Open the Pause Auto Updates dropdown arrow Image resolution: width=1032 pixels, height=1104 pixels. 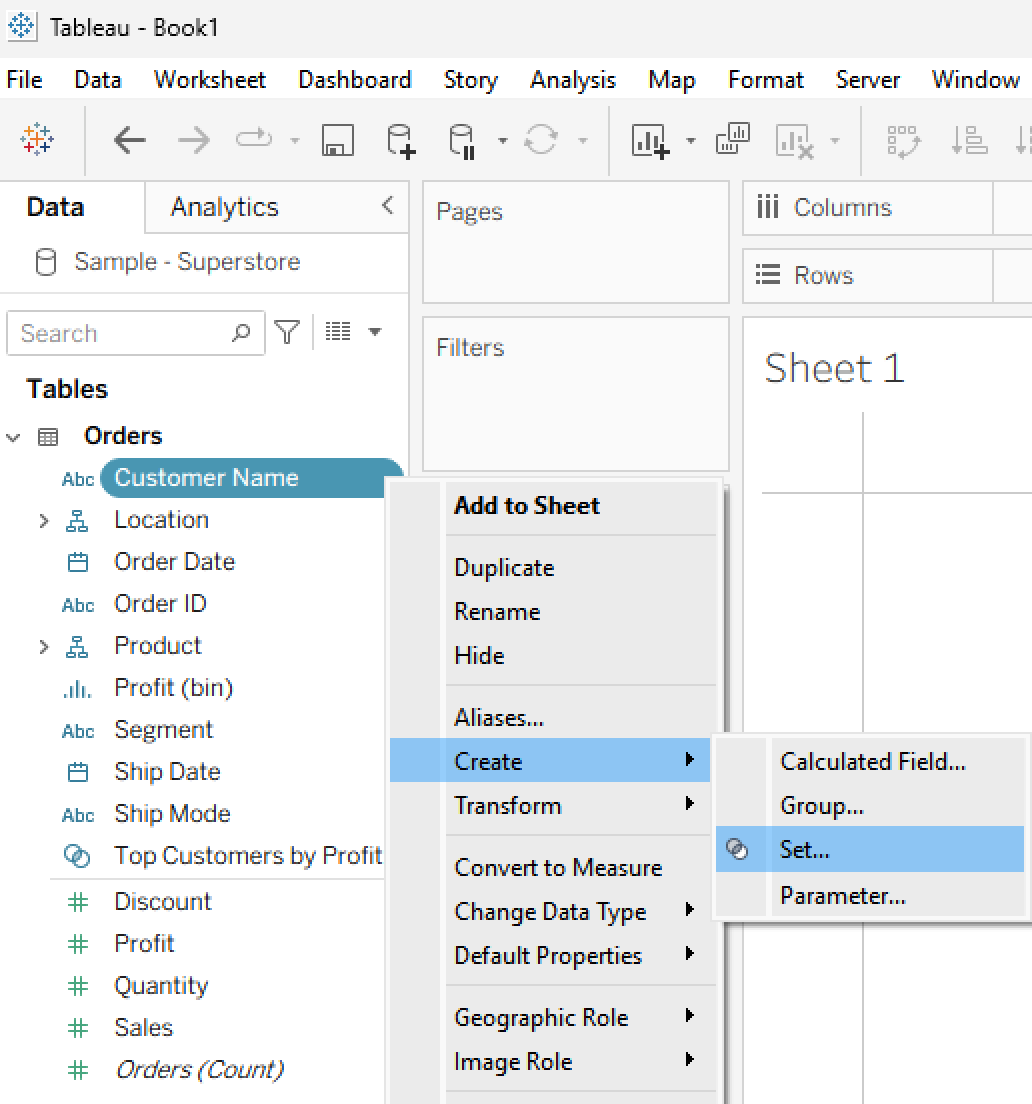503,141
